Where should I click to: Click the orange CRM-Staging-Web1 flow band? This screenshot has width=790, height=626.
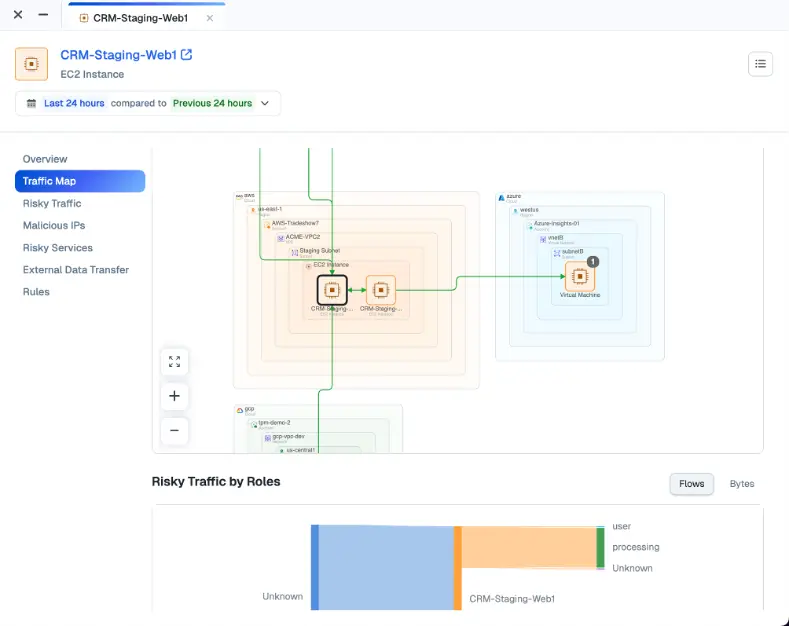click(529, 547)
